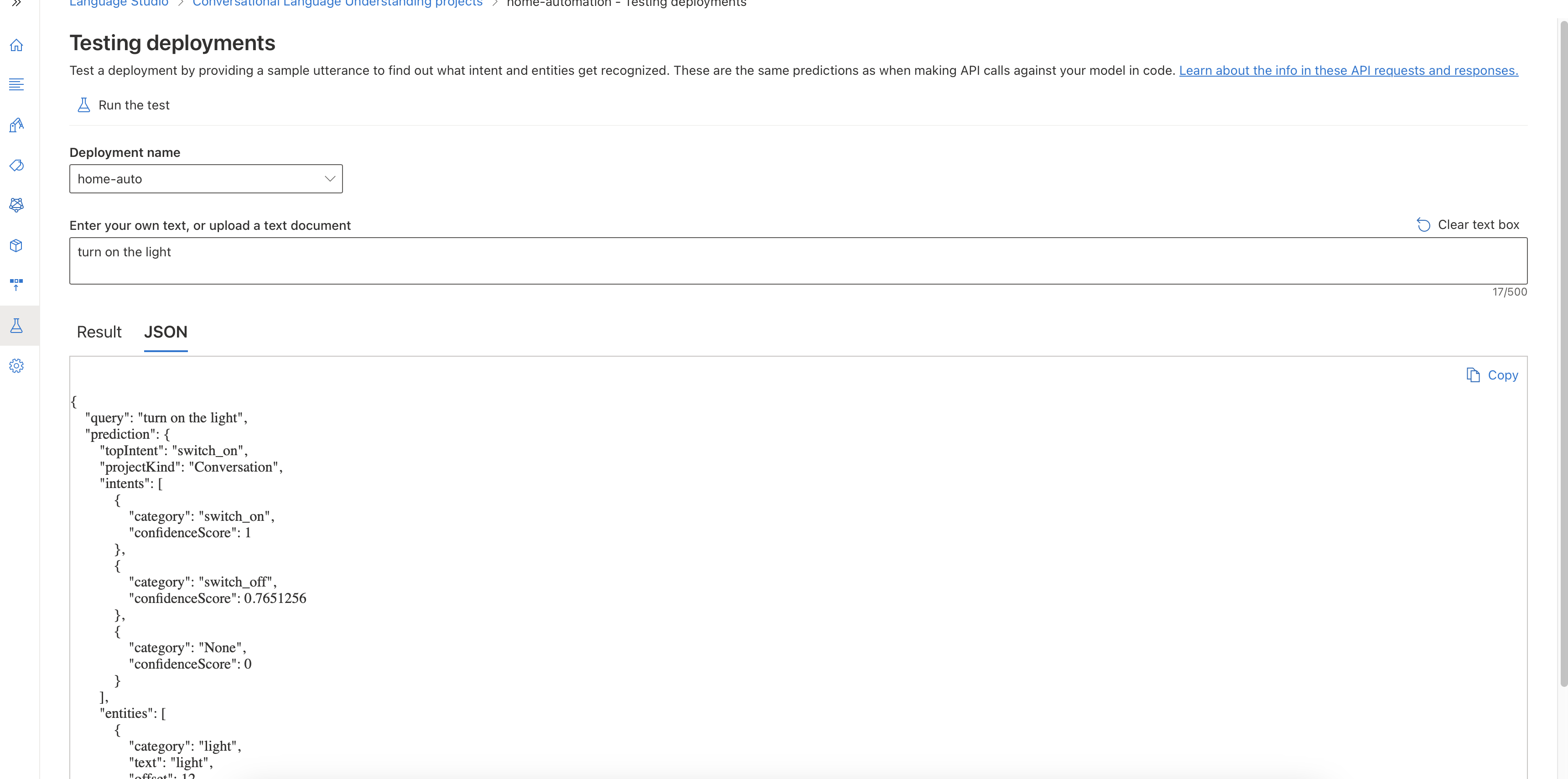Select the Testing deployments flask icon

[16, 326]
